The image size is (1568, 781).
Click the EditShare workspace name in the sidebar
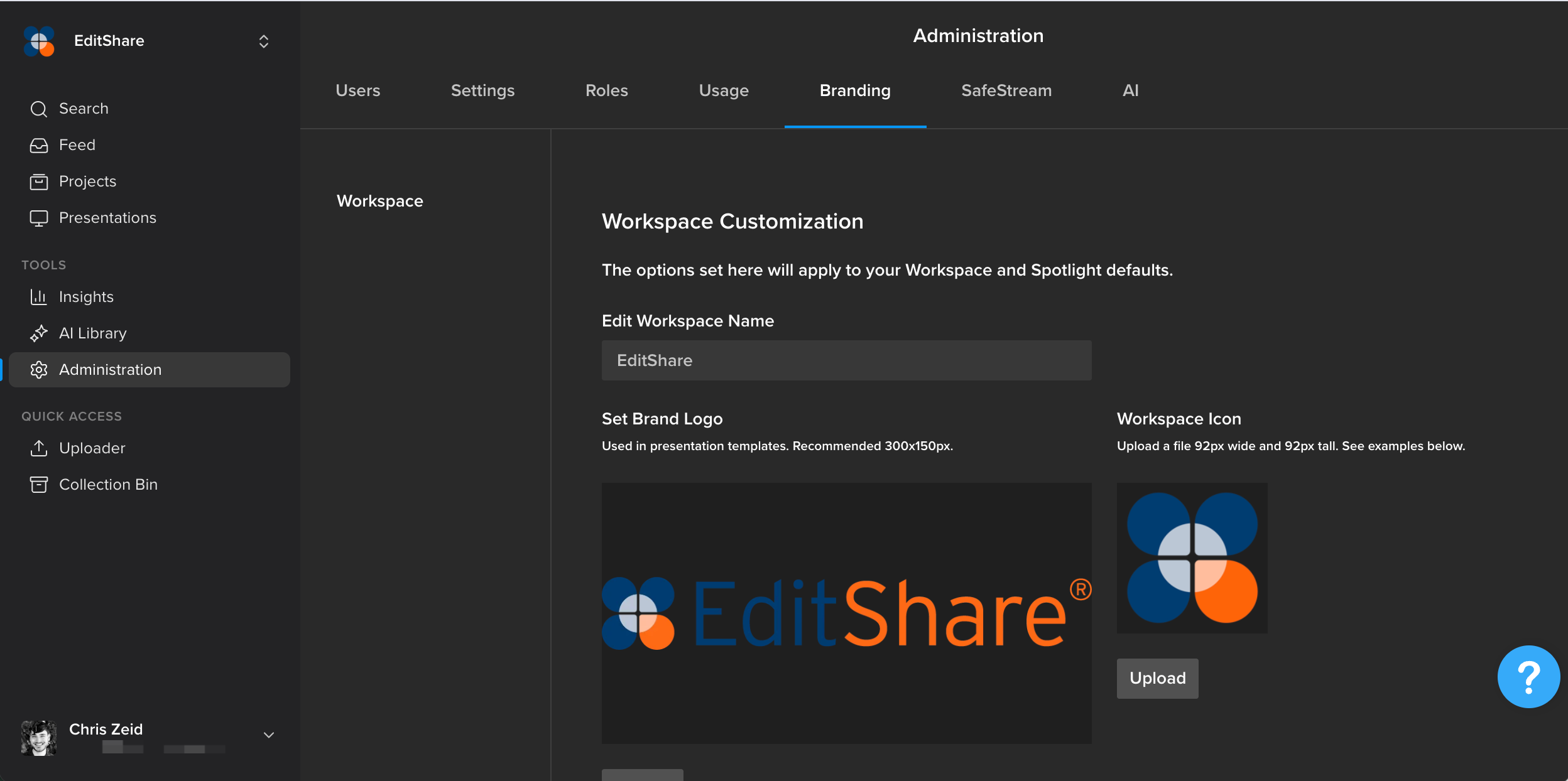109,41
